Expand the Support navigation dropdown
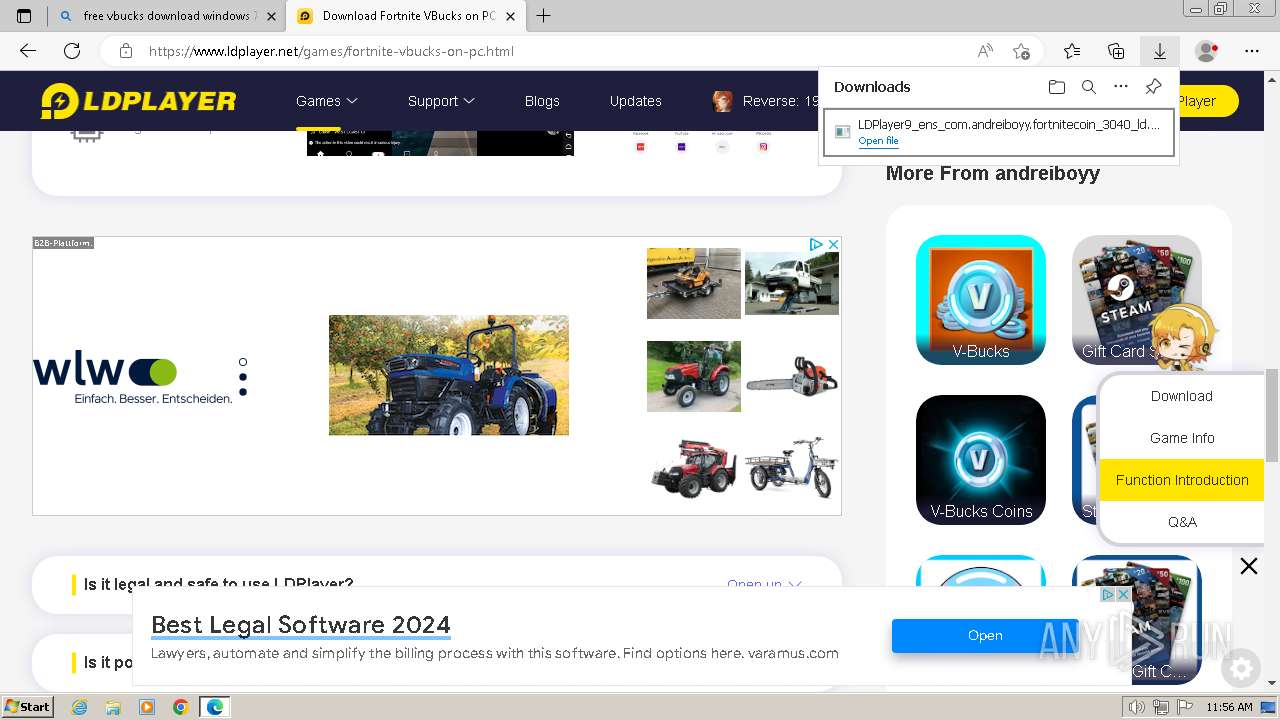This screenshot has height=720, width=1280. [441, 101]
